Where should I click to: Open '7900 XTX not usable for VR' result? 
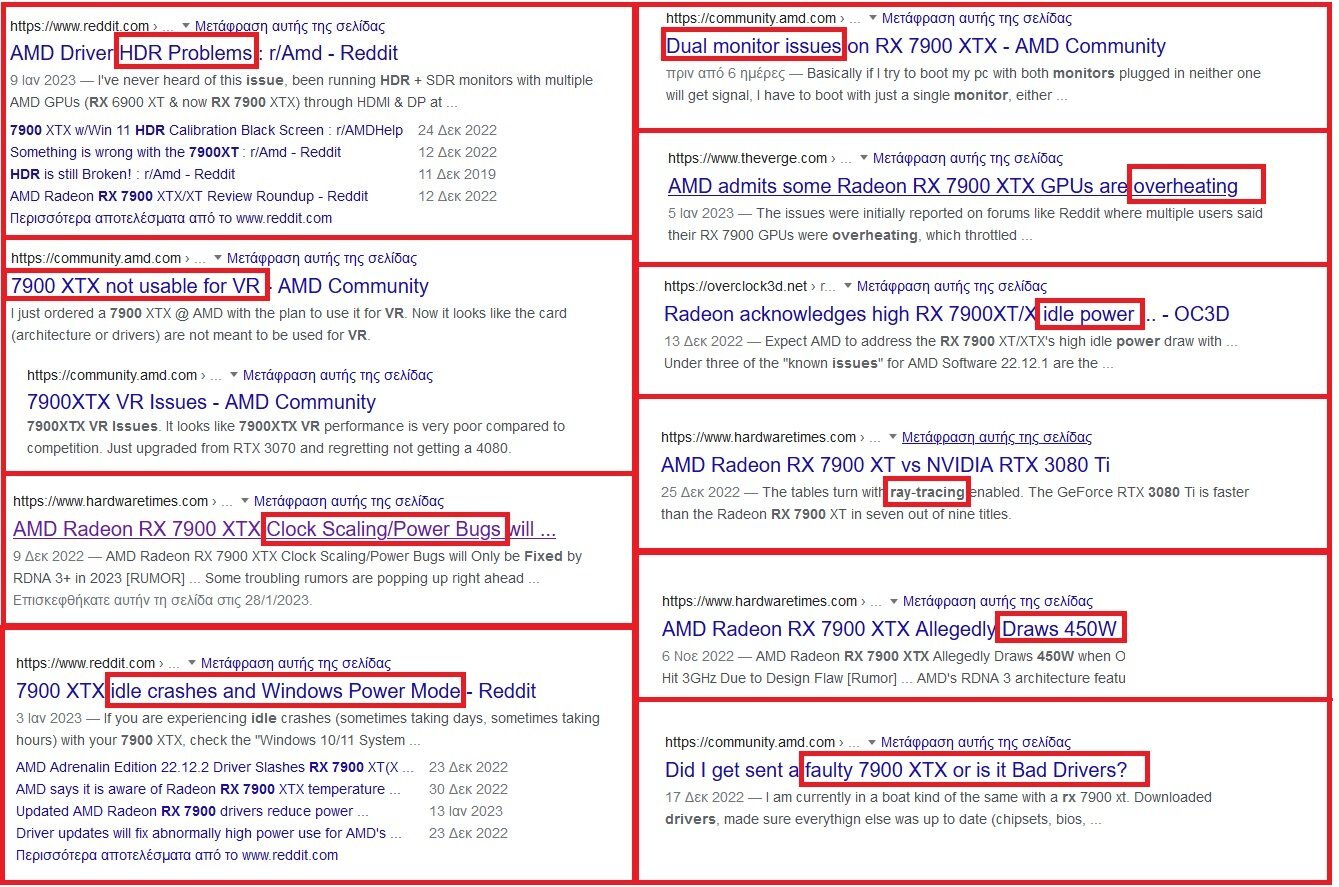(x=220, y=286)
